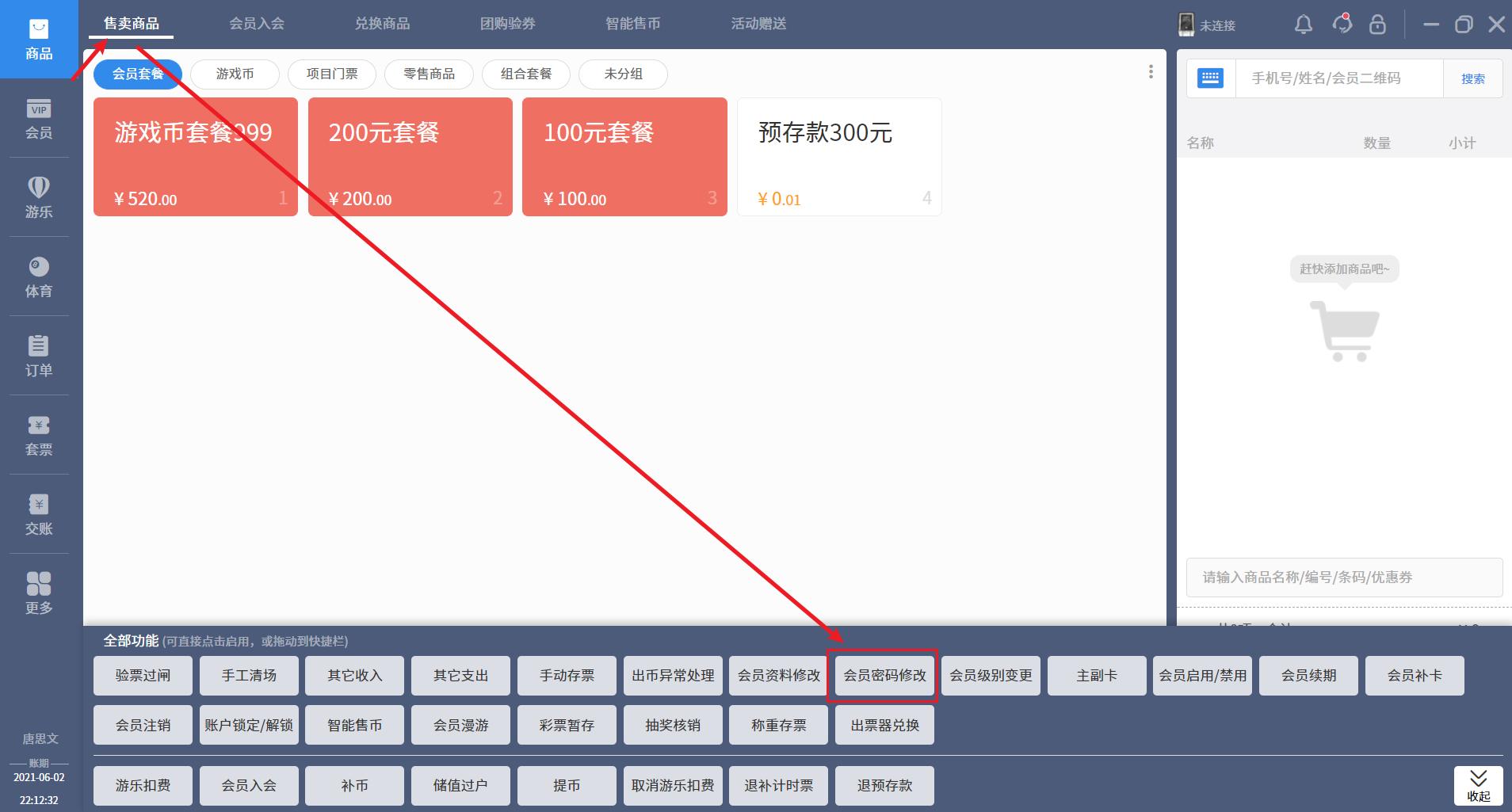Click the 会员注销 function button
This screenshot has width=1512, height=812.
point(143,725)
